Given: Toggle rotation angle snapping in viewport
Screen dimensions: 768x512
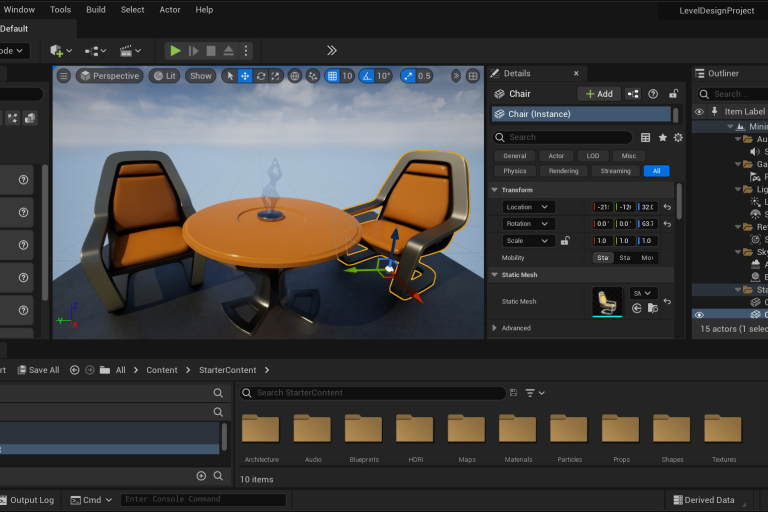Looking at the screenshot, I should coord(366,76).
